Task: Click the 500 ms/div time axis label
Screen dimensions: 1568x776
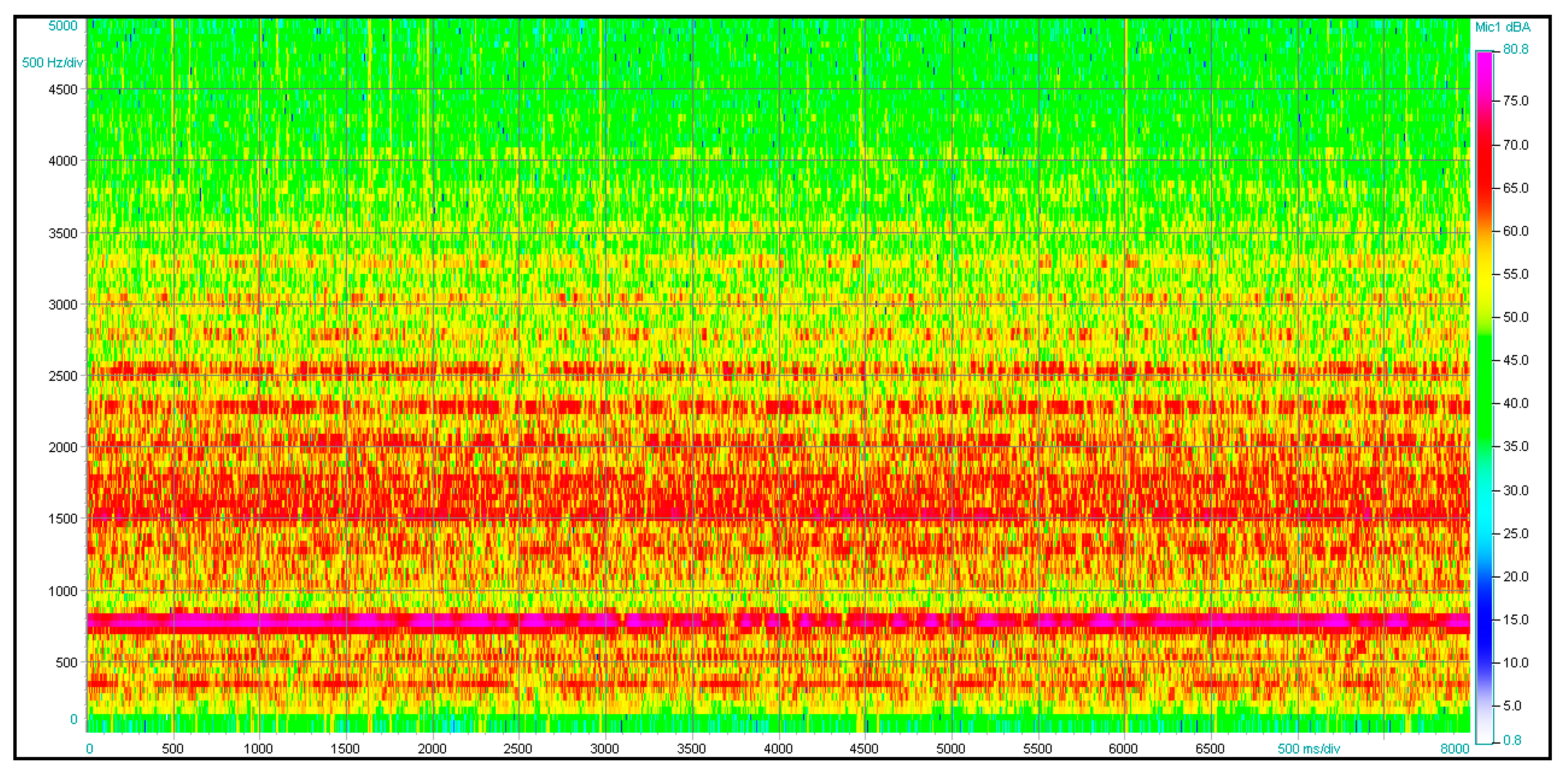Action: pyautogui.click(x=1309, y=748)
